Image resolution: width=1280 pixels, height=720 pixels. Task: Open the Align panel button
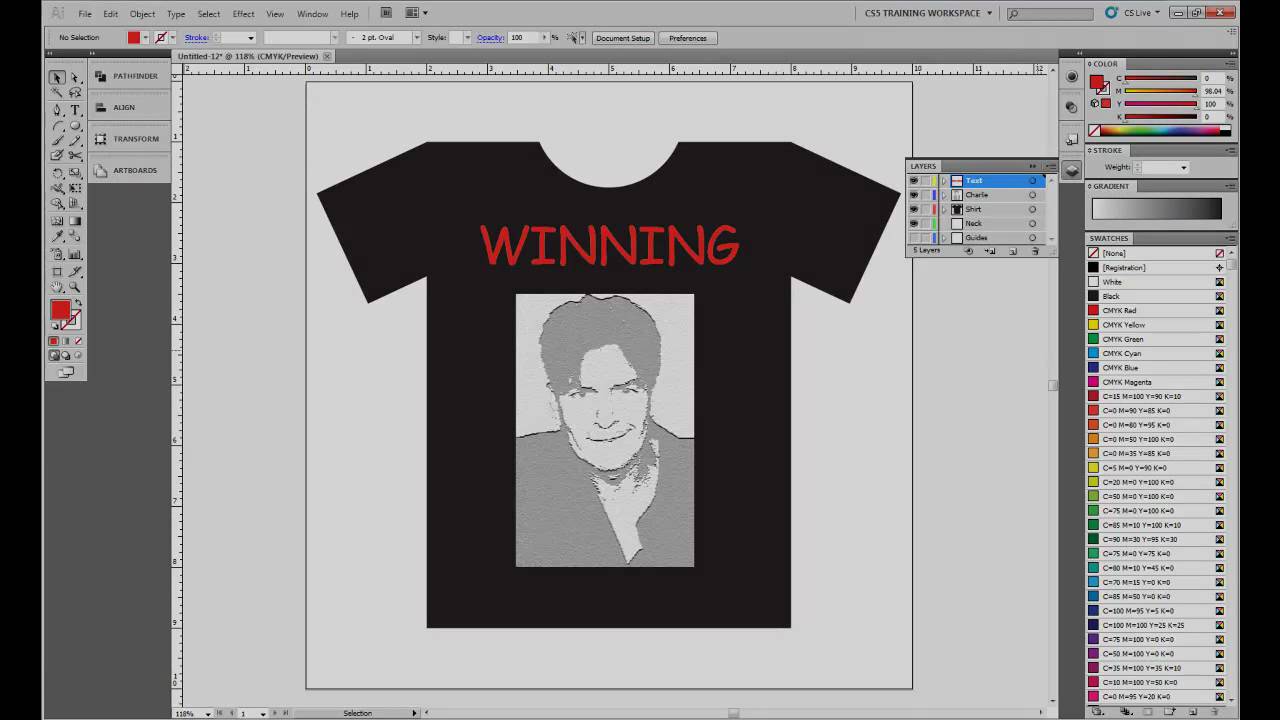point(128,107)
